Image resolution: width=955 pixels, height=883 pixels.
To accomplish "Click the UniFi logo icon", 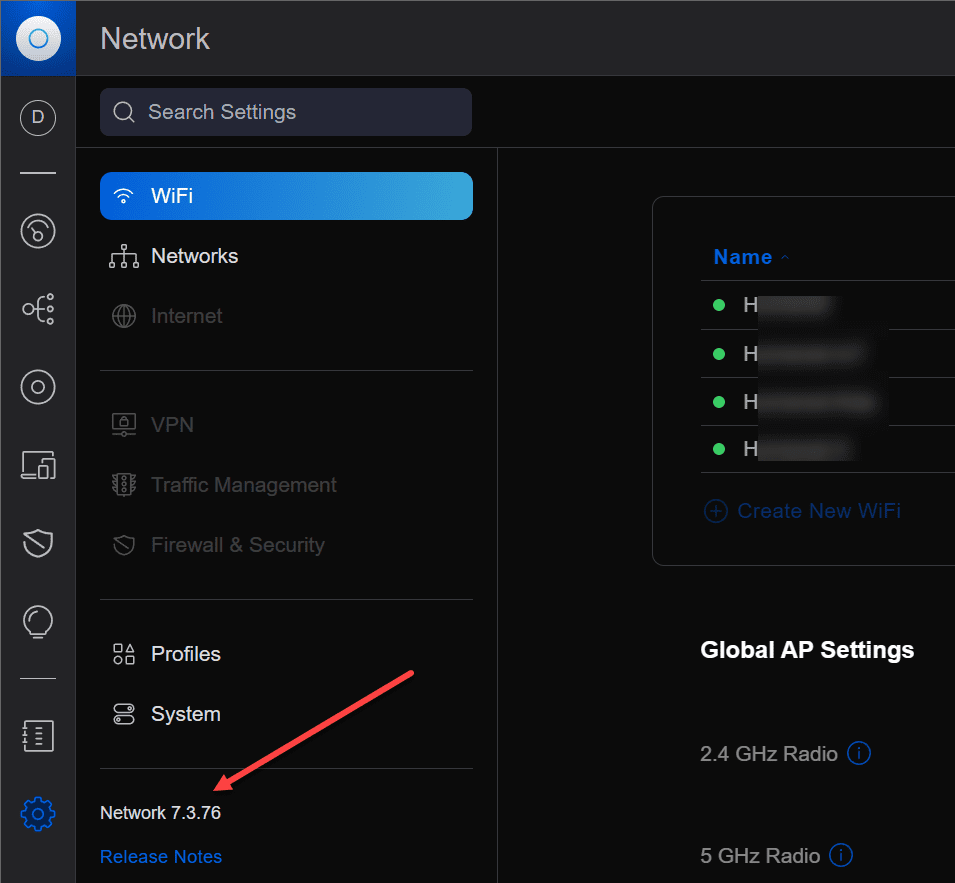I will tap(38, 38).
